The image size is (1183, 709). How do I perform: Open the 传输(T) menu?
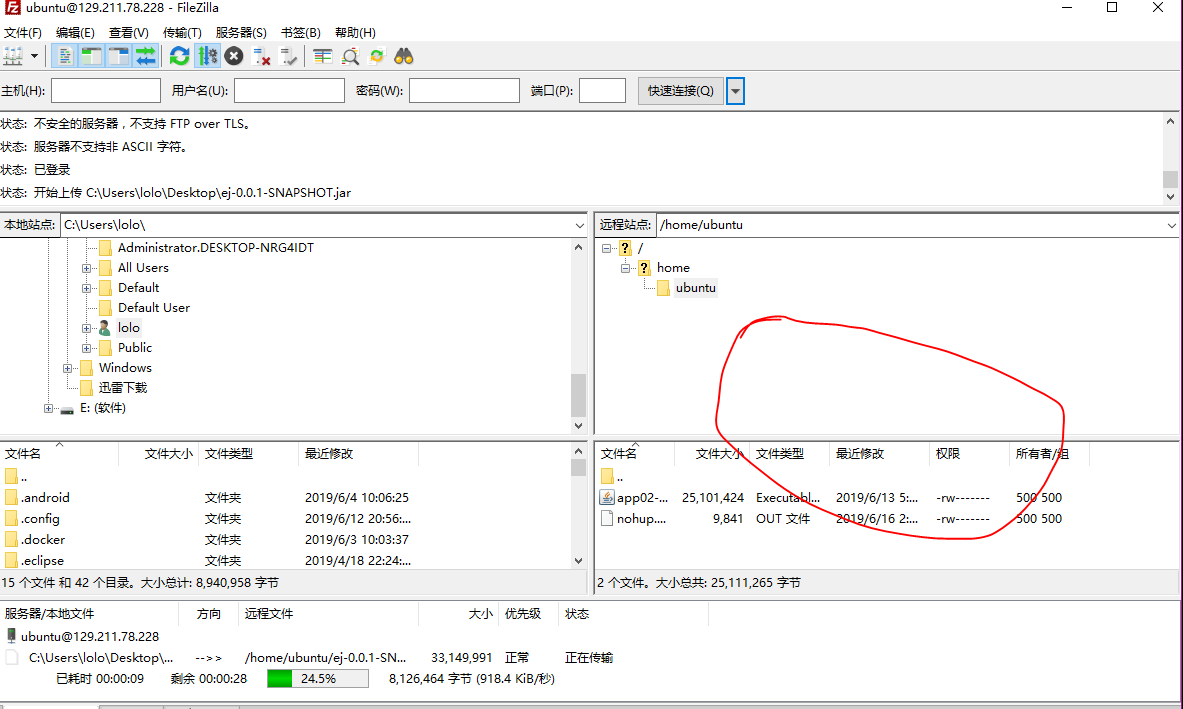182,32
